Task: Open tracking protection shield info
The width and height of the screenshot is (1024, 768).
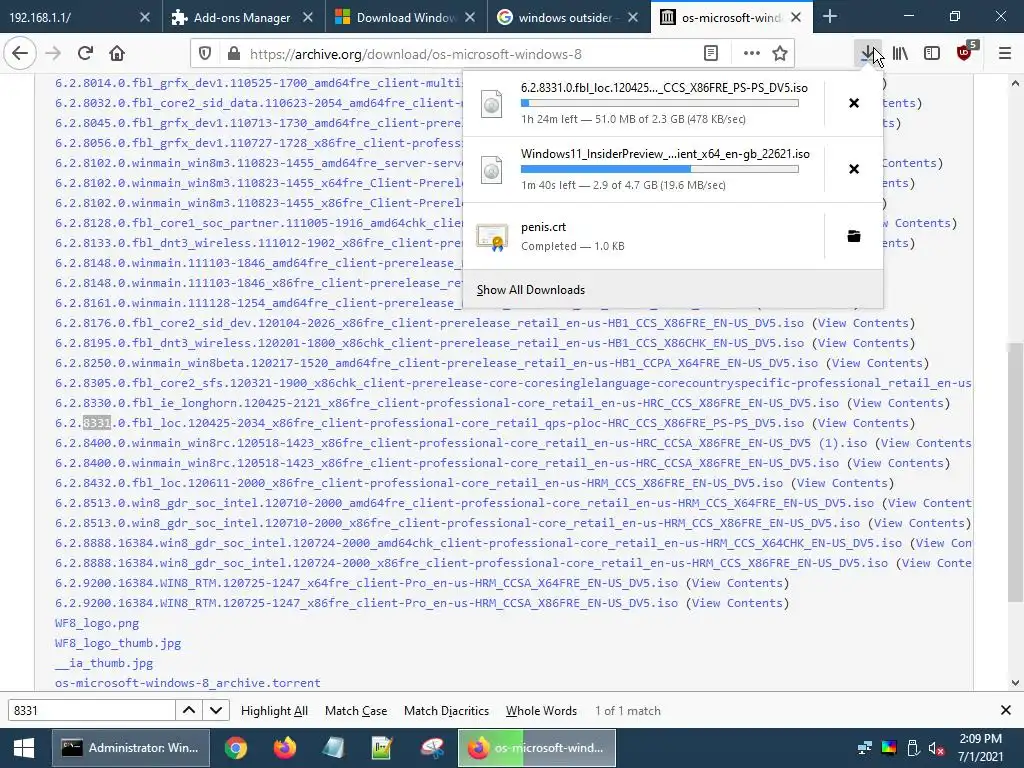Action: [x=204, y=54]
